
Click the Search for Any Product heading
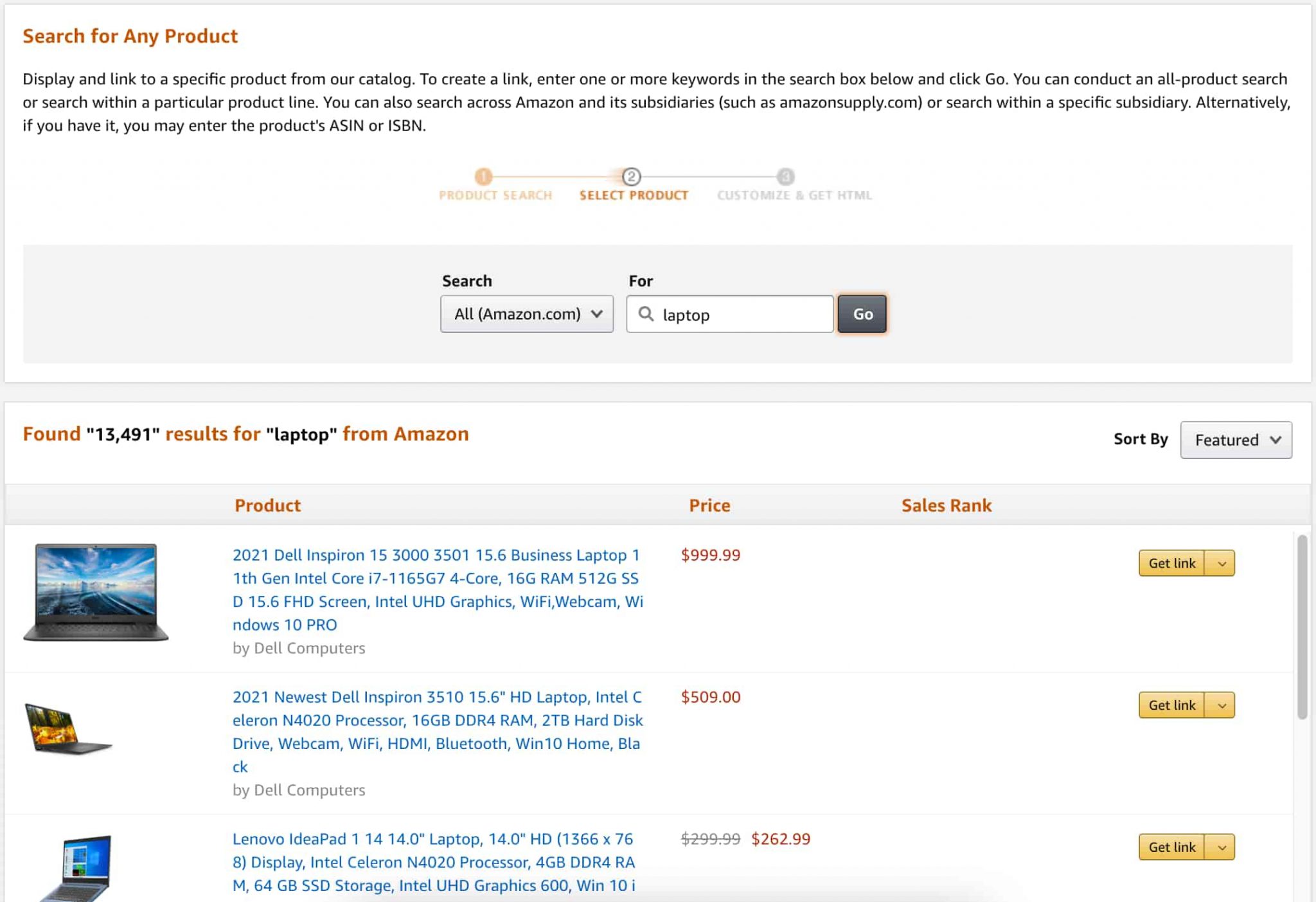pos(130,36)
